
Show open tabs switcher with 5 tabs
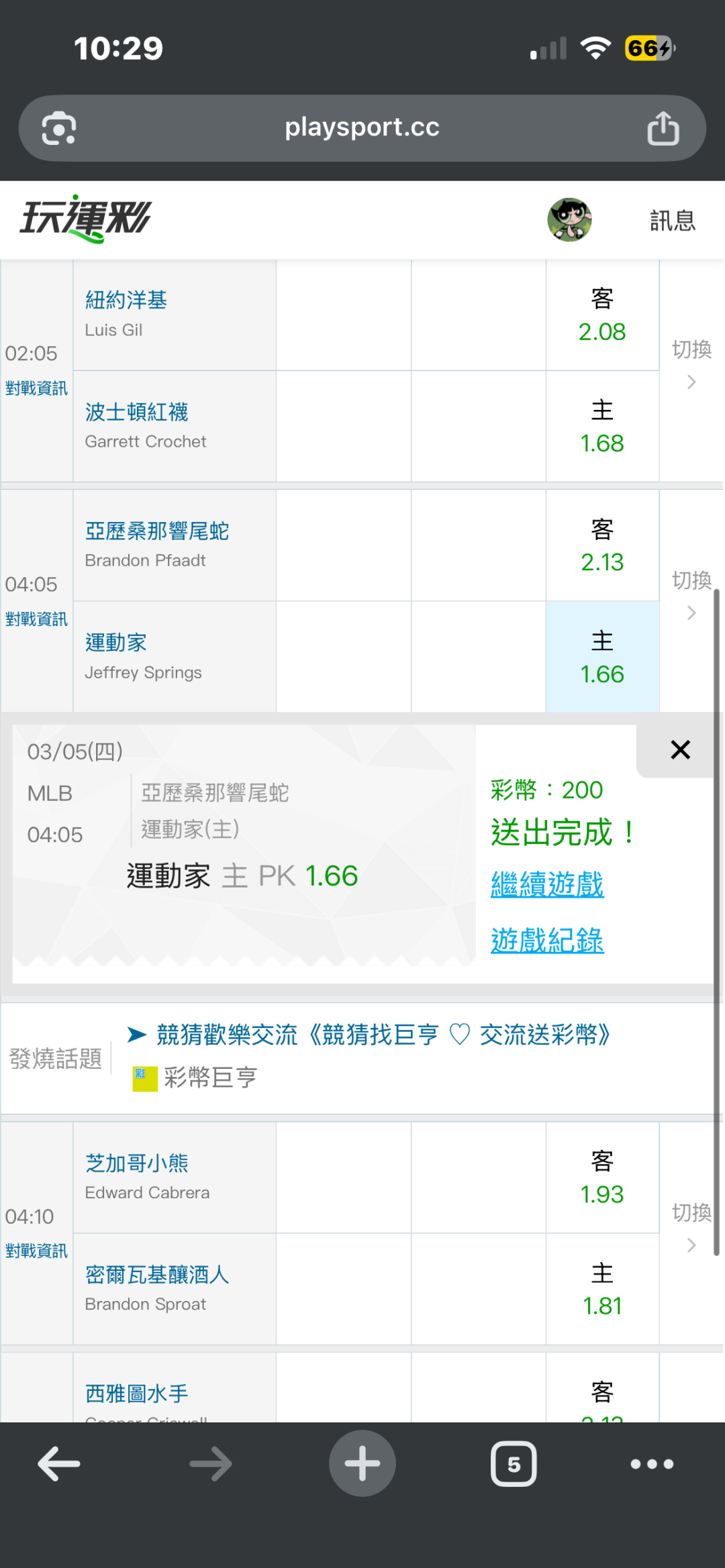[x=514, y=1463]
